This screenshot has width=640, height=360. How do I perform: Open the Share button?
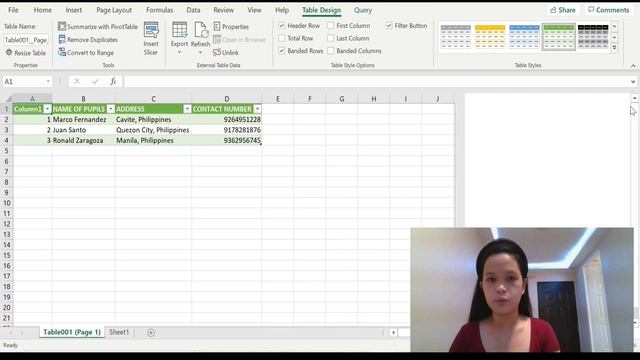tap(562, 10)
